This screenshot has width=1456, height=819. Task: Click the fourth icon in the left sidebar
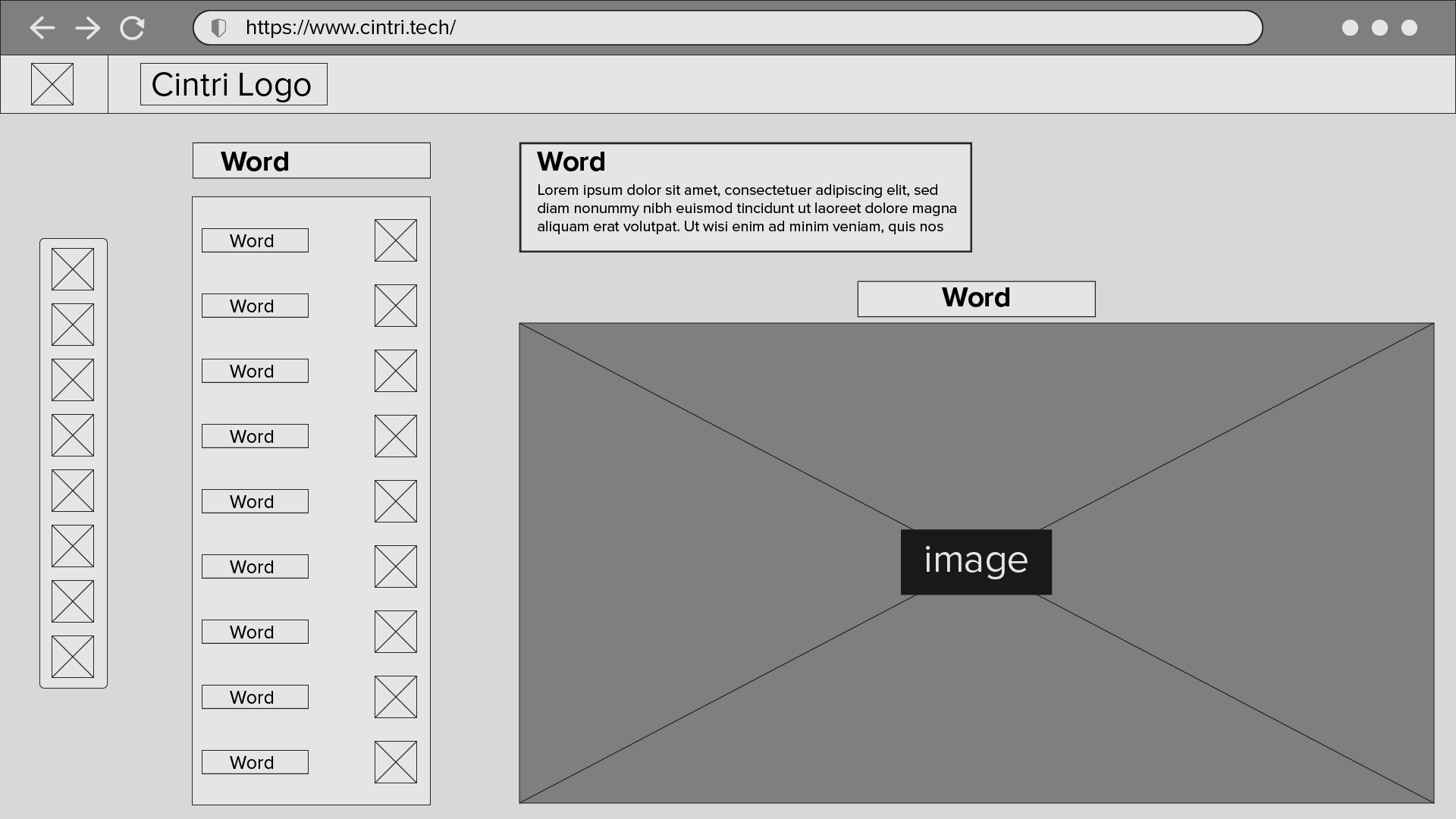[73, 435]
